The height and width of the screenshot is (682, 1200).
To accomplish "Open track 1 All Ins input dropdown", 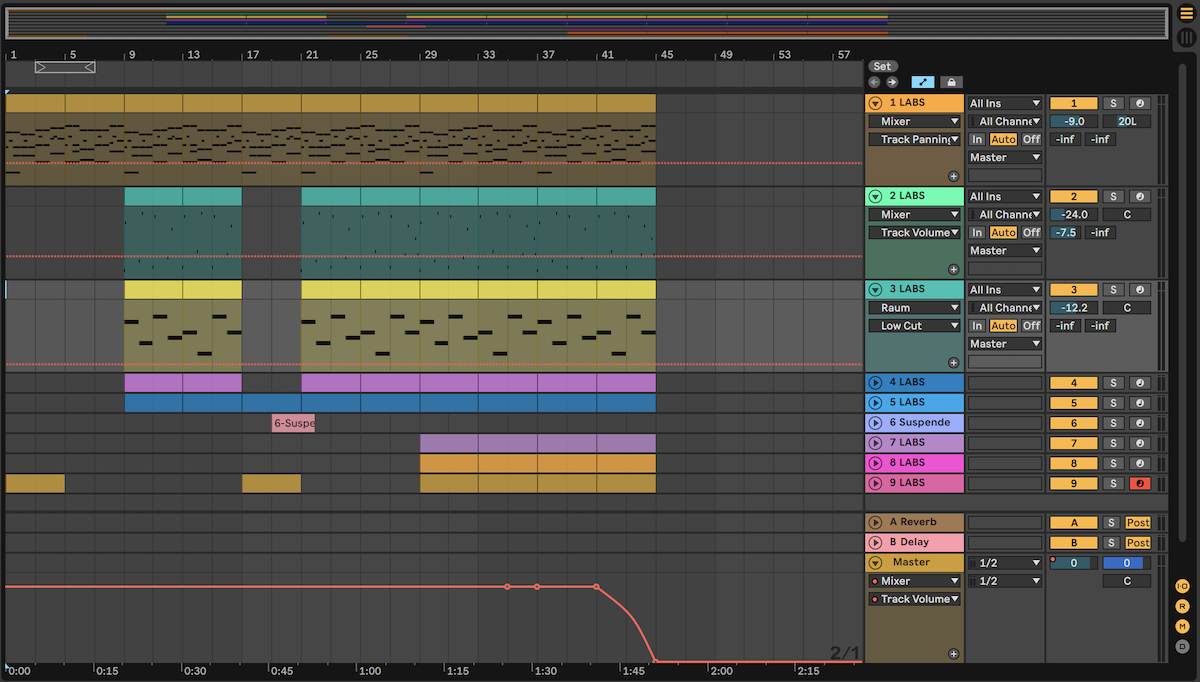I will pos(1005,103).
